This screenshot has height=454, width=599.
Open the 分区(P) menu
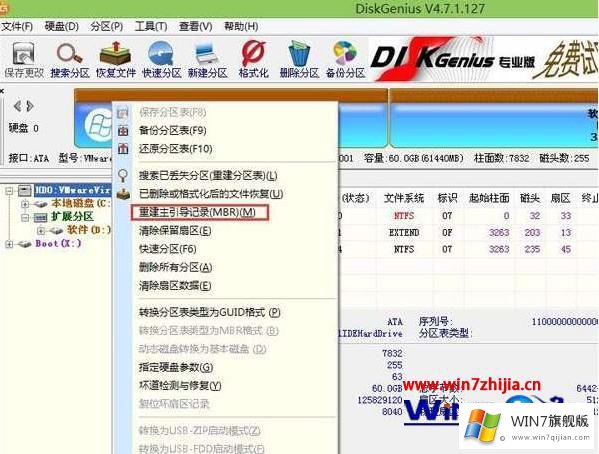(x=107, y=26)
